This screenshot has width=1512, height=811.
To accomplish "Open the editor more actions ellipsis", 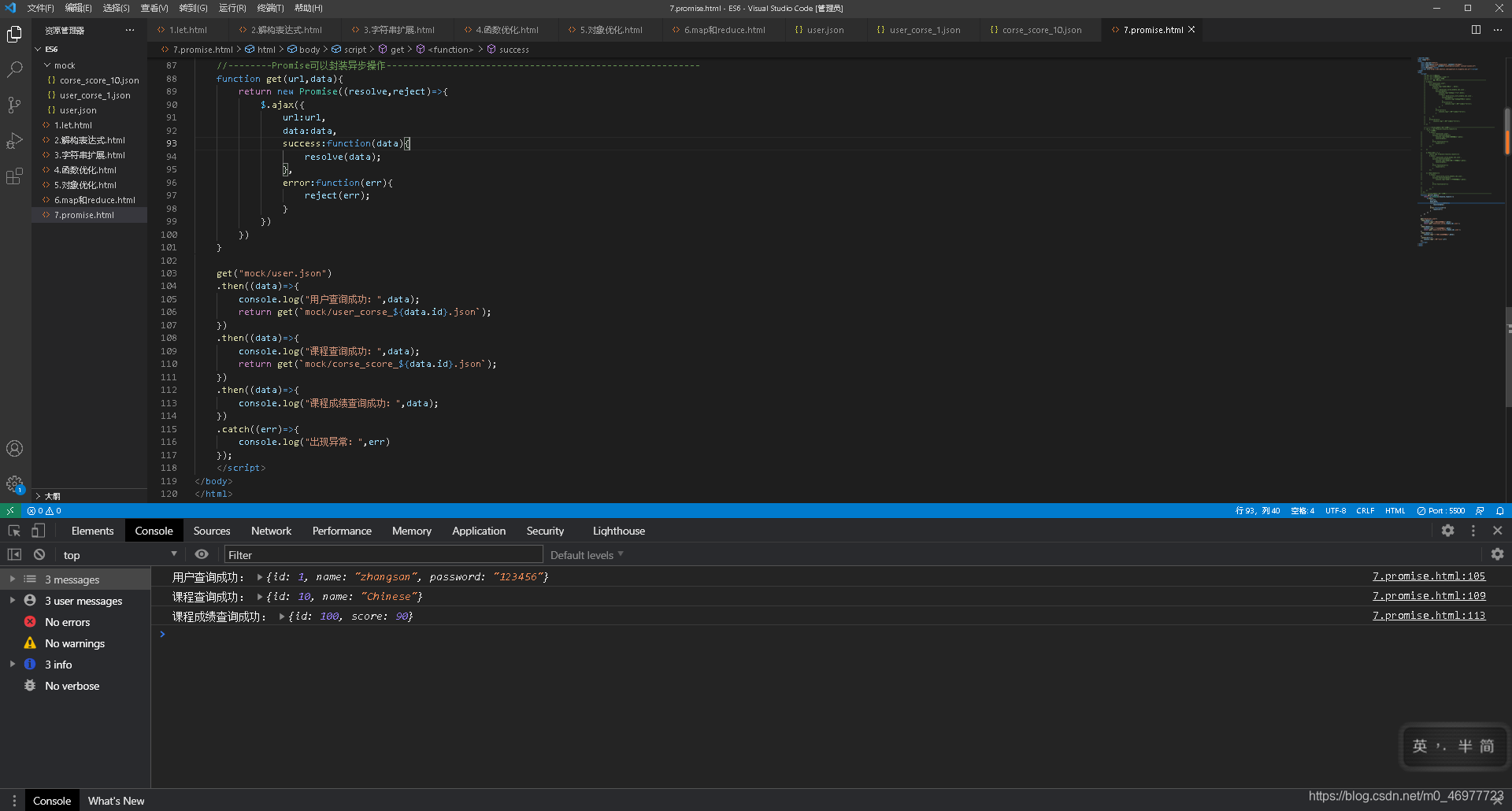I will pyautogui.click(x=1498, y=30).
